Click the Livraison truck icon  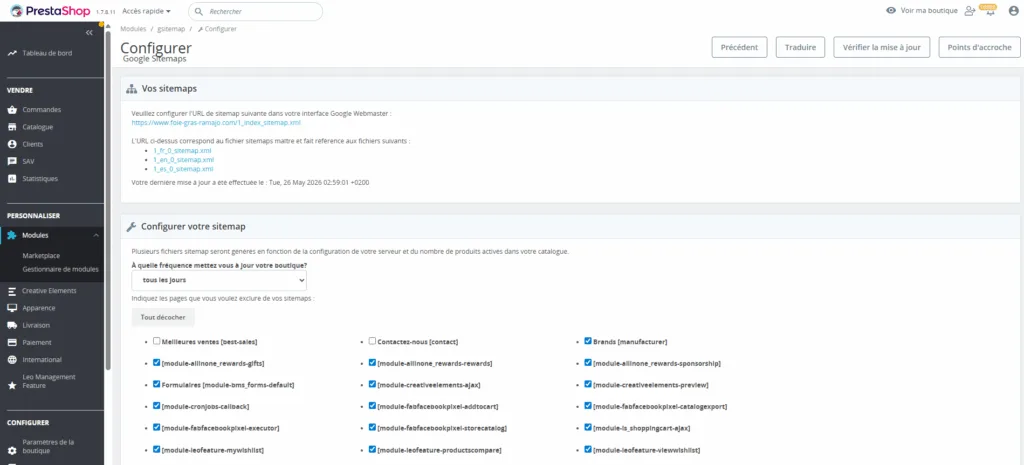click(12, 325)
